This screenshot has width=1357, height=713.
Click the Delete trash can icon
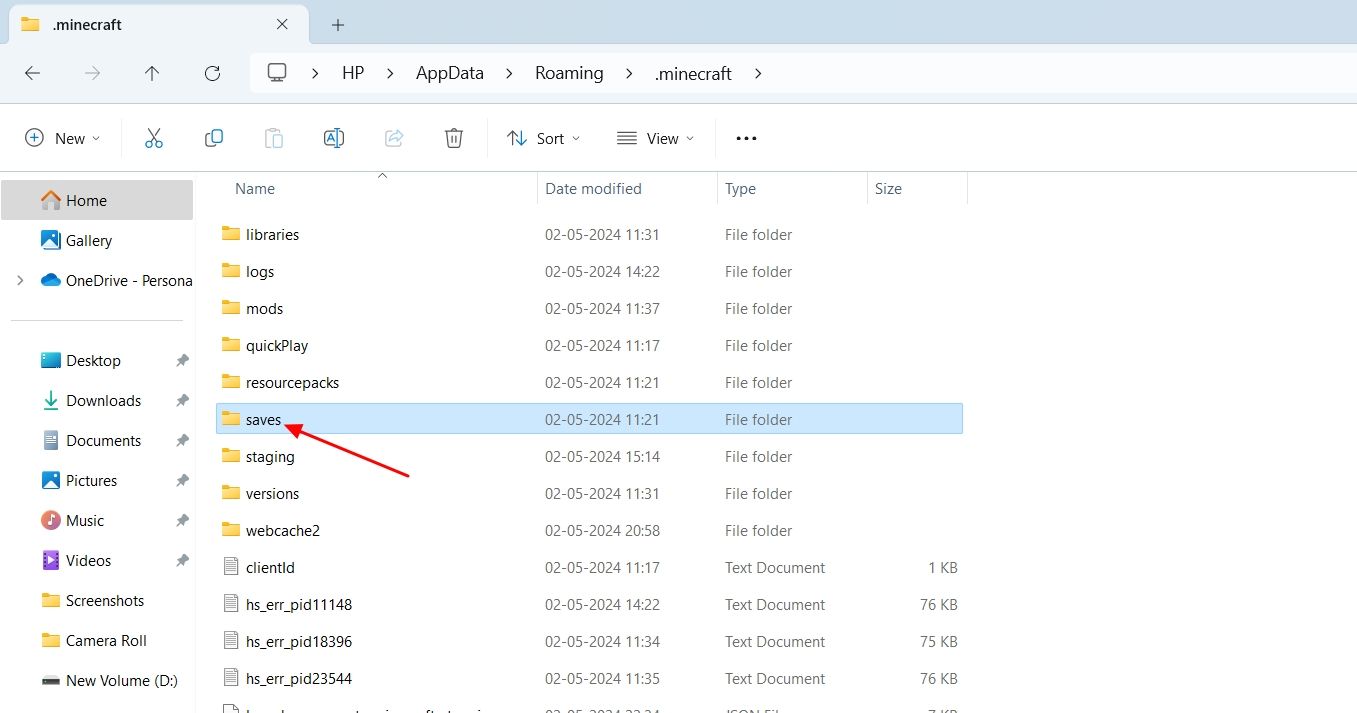(454, 139)
